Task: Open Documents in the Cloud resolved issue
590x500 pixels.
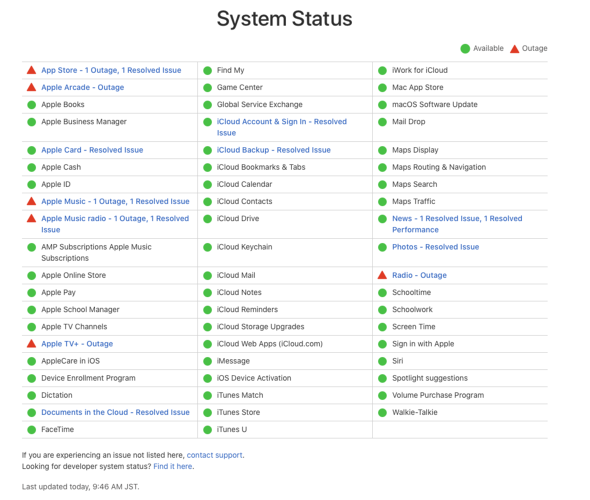Action: 115,412
